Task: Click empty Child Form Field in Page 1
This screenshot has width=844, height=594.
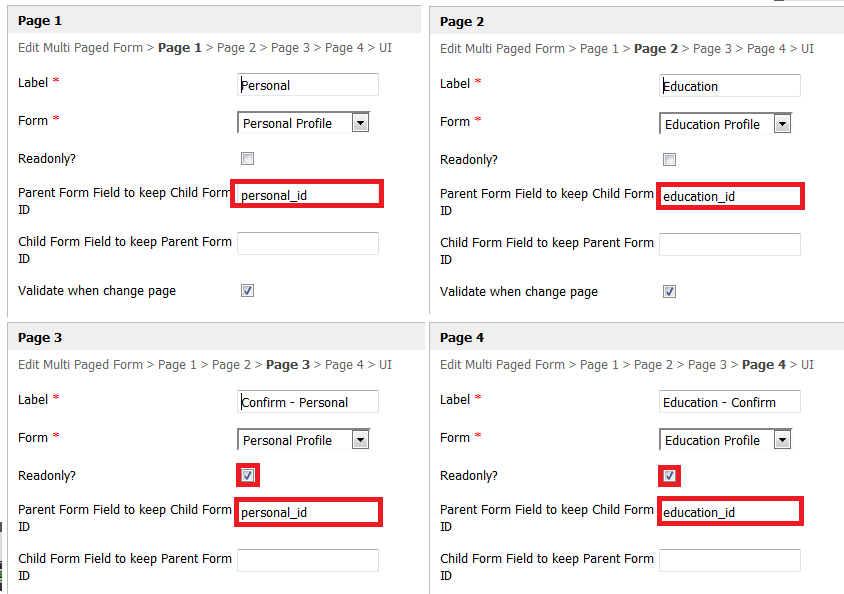Action: [x=308, y=243]
